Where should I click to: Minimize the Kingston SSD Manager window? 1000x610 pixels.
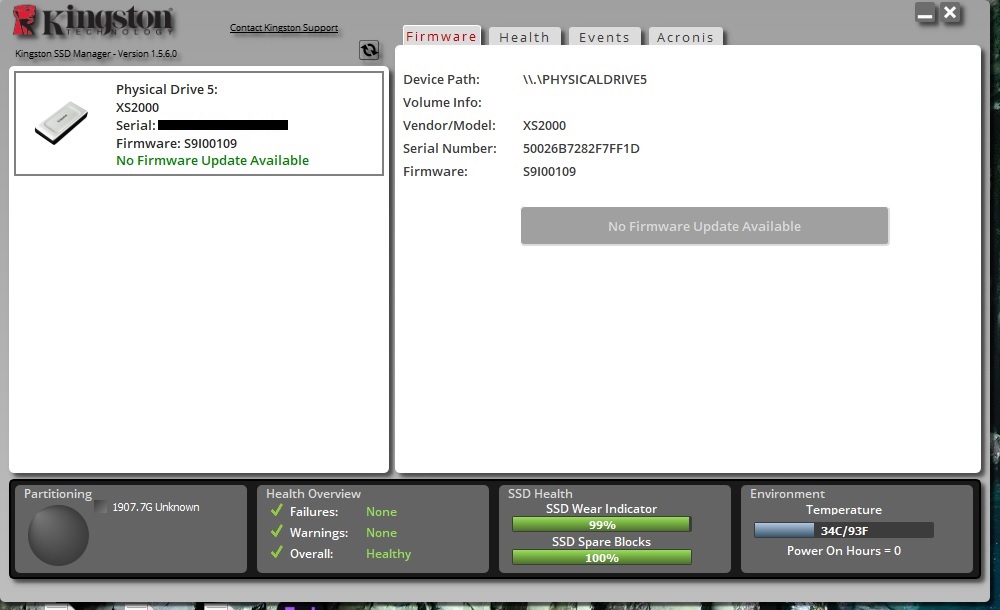pos(925,14)
